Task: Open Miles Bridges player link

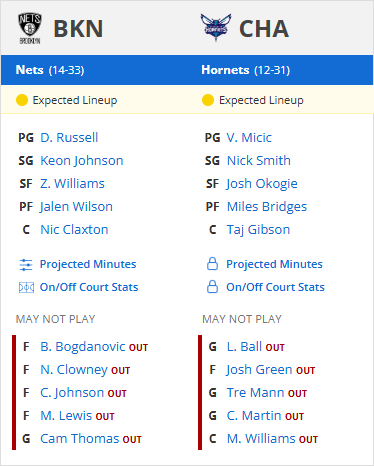Action: [267, 207]
